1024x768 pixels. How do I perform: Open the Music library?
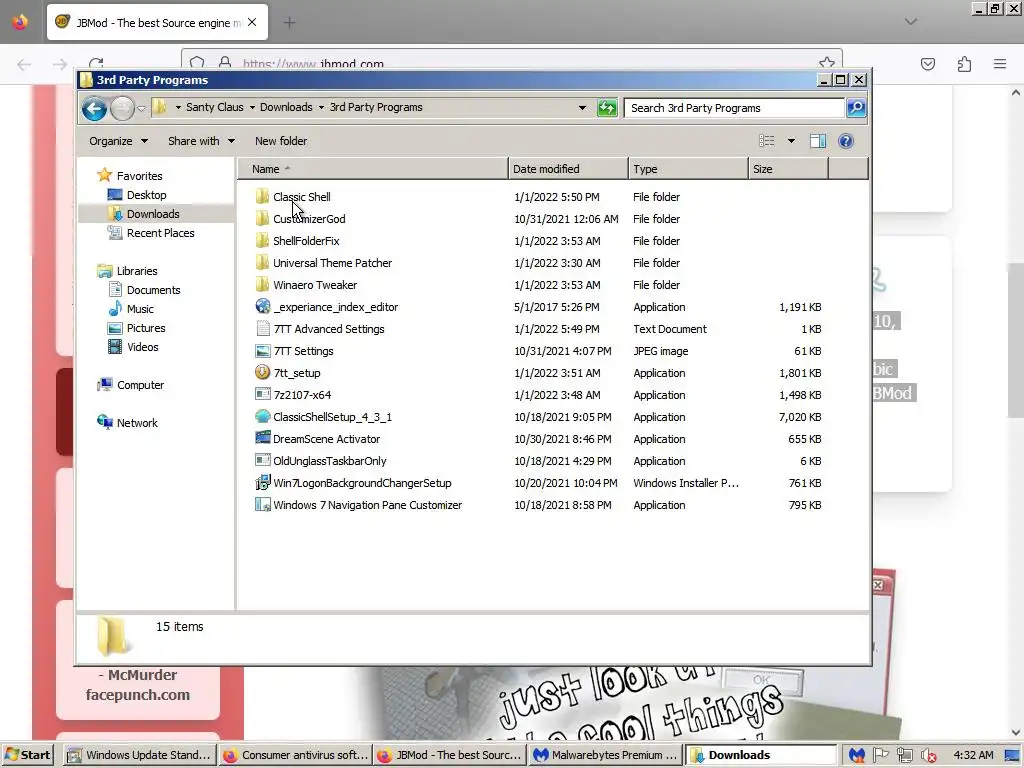pyautogui.click(x=140, y=309)
